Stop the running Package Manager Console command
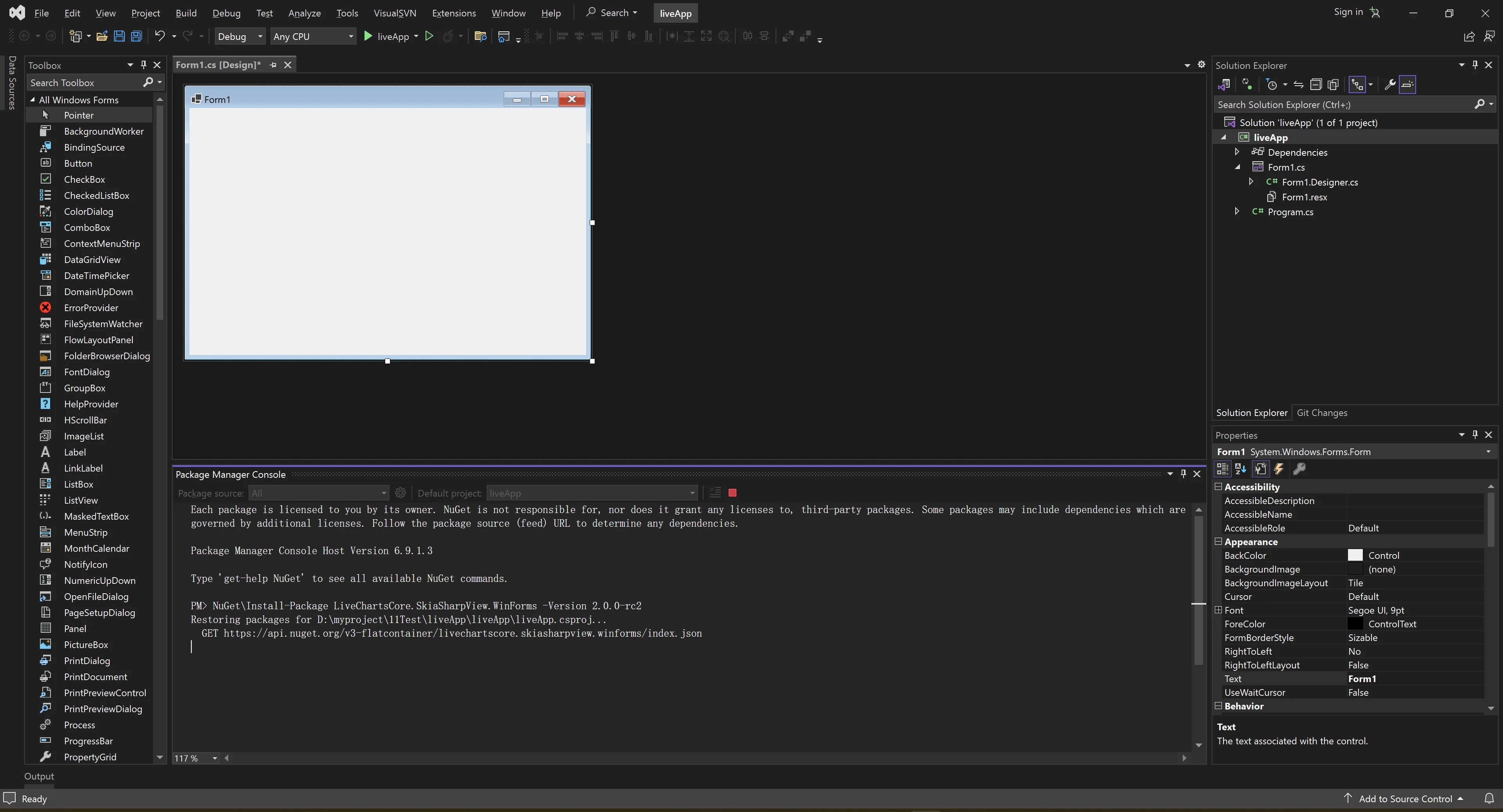The height and width of the screenshot is (812, 1503). pyautogui.click(x=732, y=493)
